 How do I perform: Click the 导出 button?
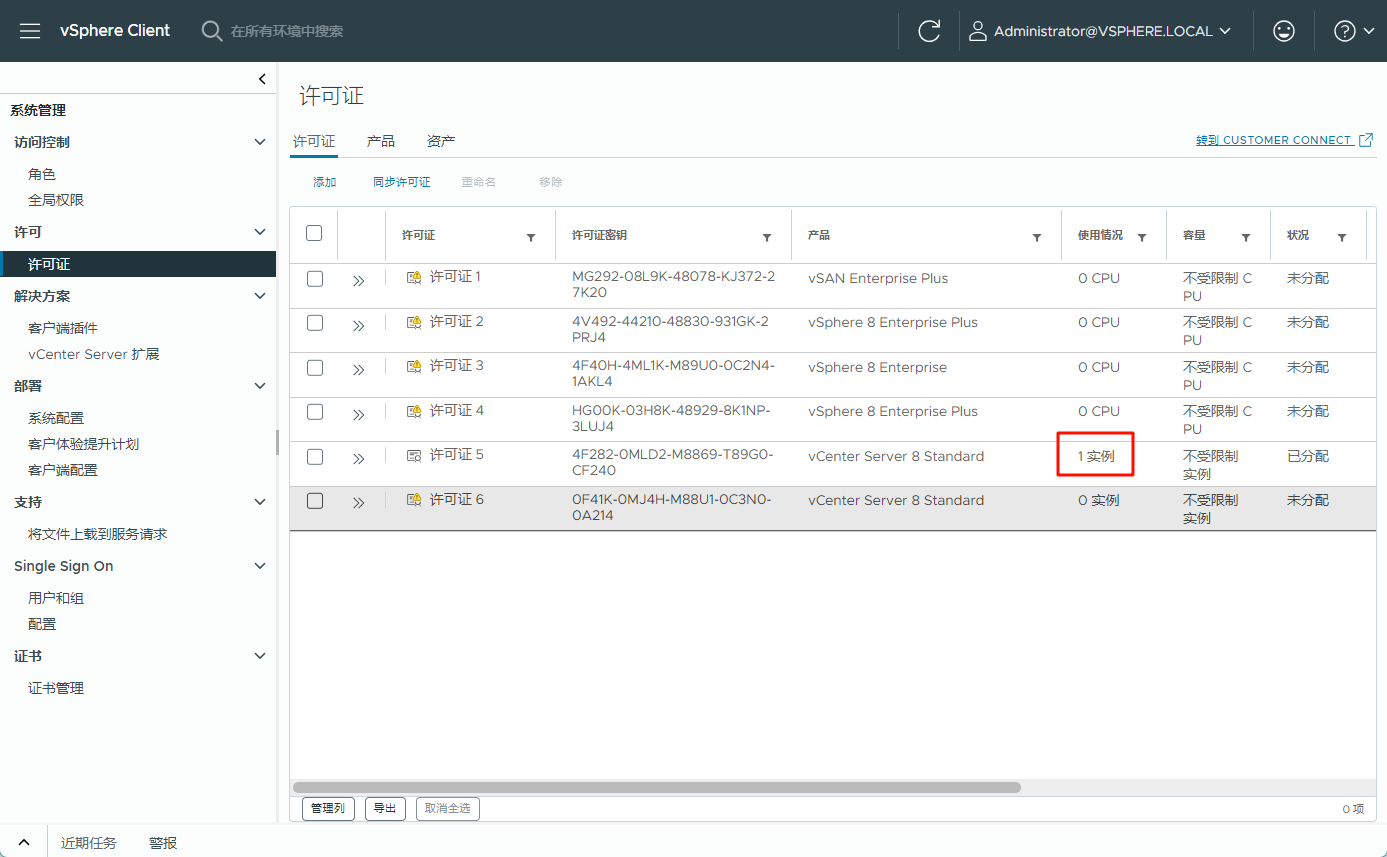(385, 808)
